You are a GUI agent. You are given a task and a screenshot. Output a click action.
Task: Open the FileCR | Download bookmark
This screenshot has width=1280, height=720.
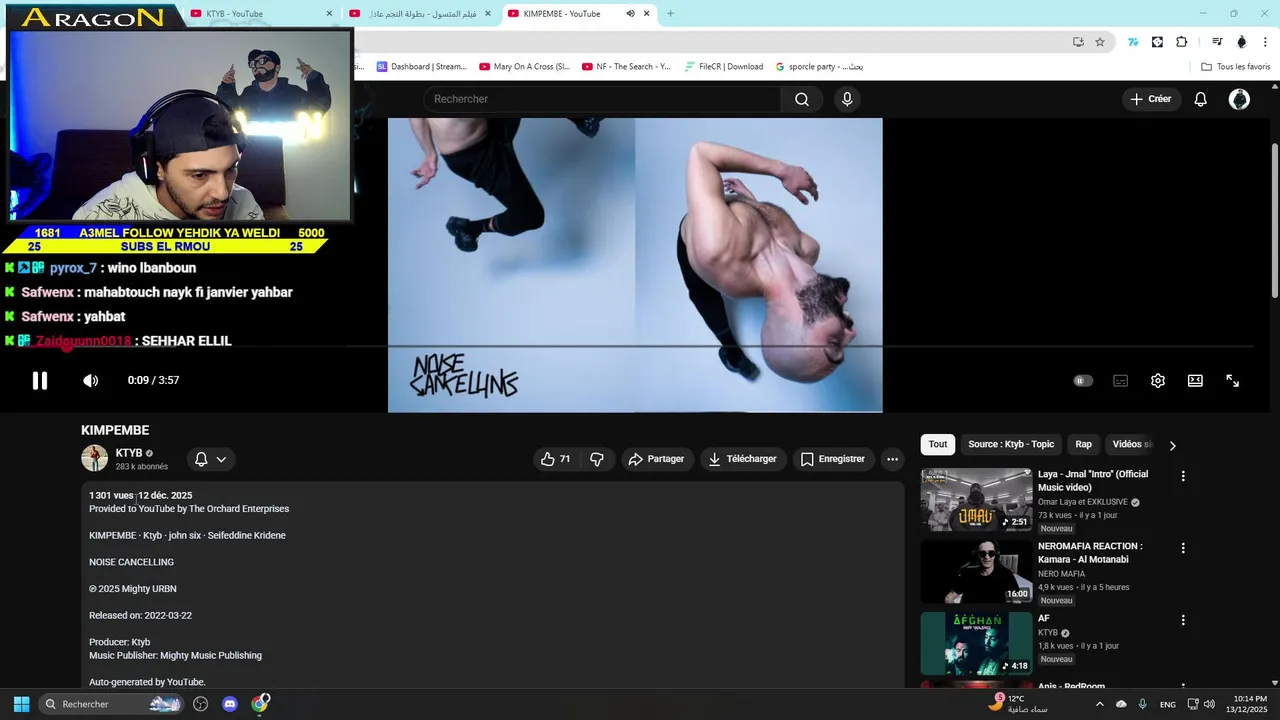(724, 67)
